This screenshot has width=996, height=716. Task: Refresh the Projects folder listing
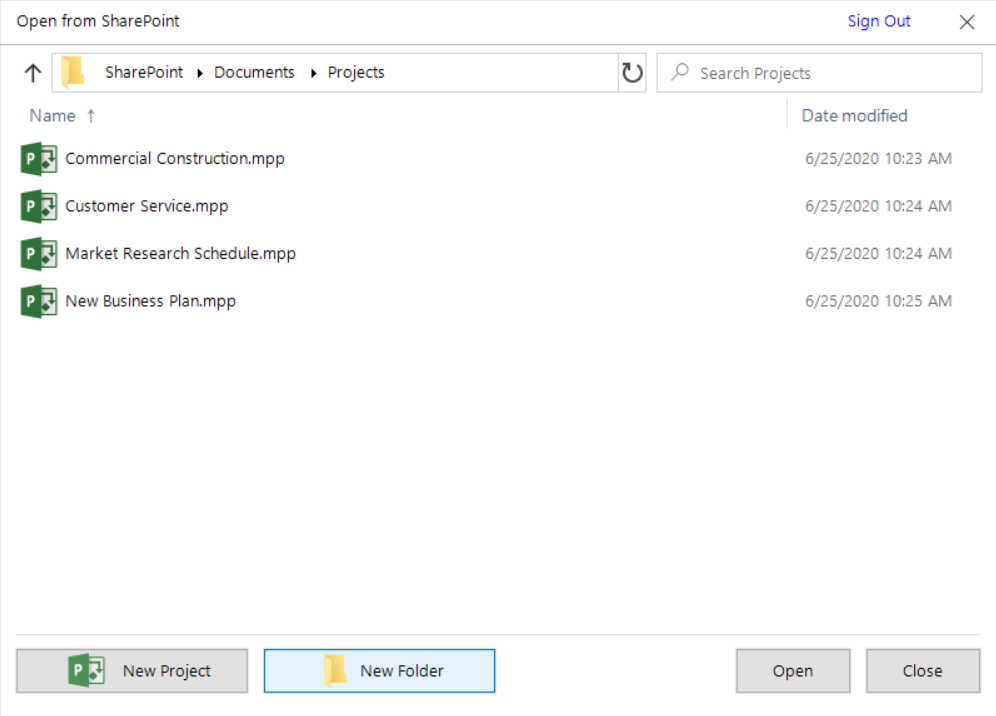[x=632, y=73]
